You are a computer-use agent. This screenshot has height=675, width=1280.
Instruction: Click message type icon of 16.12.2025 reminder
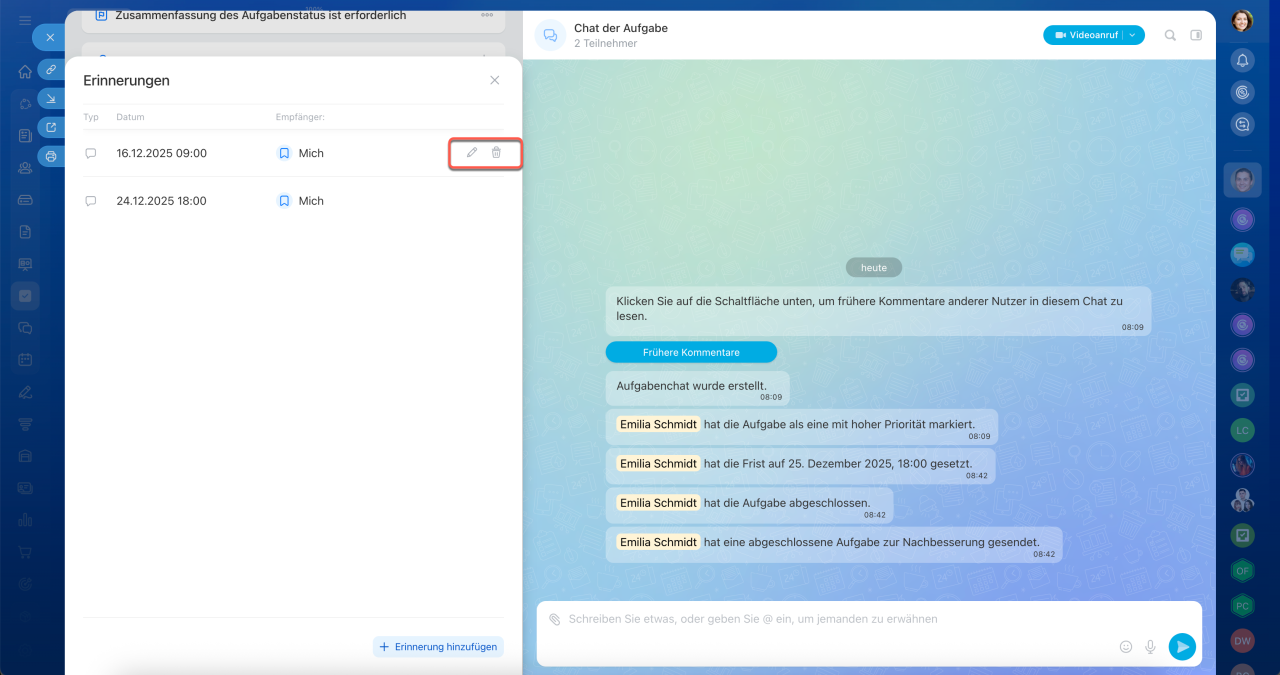(x=90, y=153)
